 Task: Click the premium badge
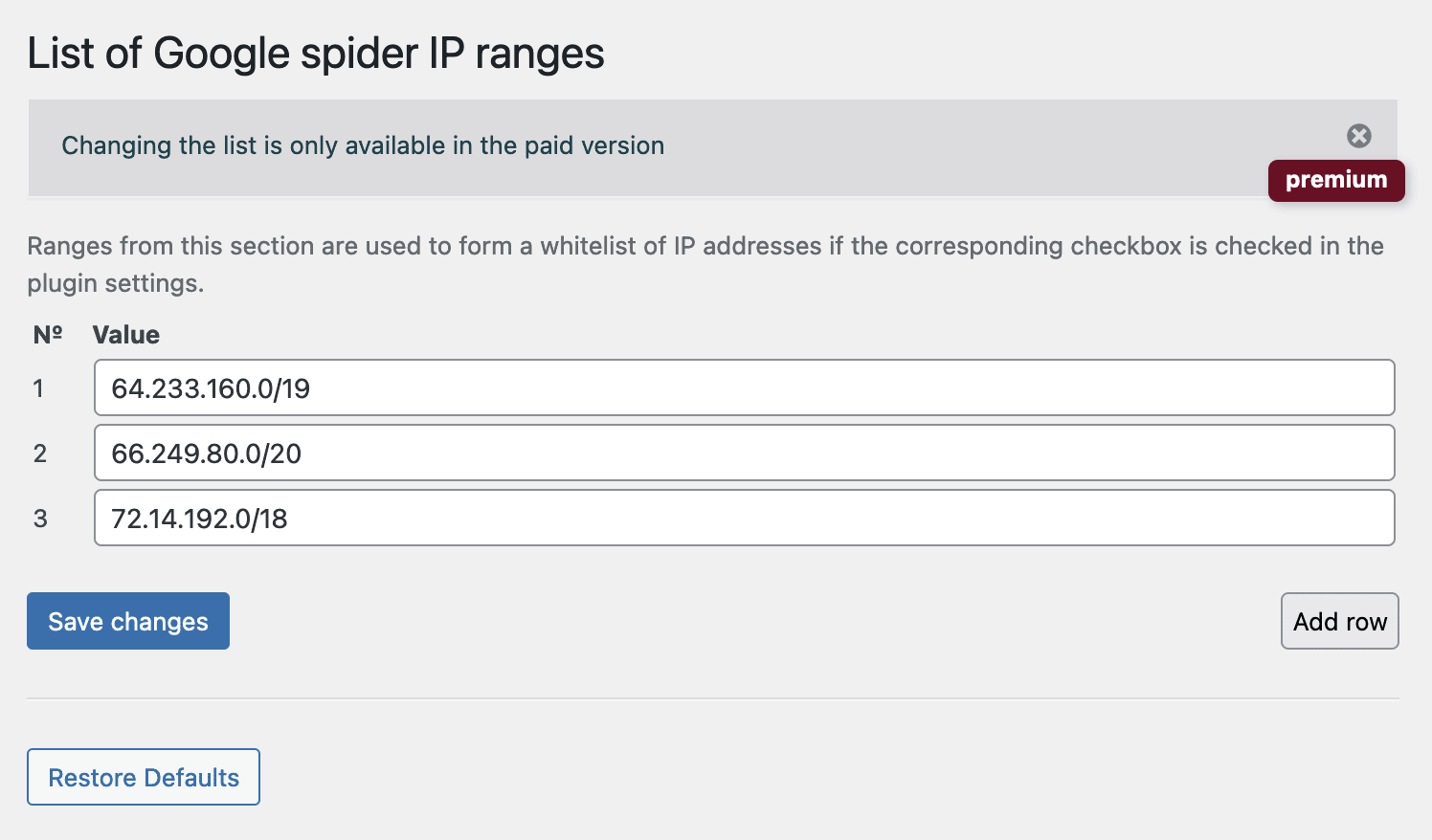tap(1335, 180)
